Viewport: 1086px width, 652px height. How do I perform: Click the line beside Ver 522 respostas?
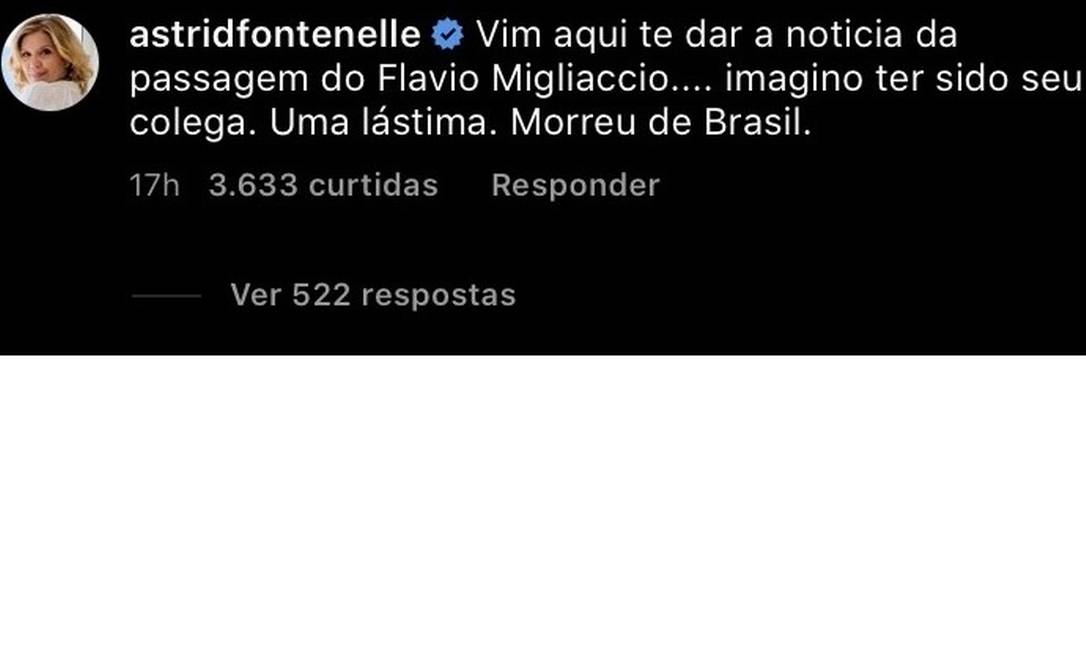point(166,296)
